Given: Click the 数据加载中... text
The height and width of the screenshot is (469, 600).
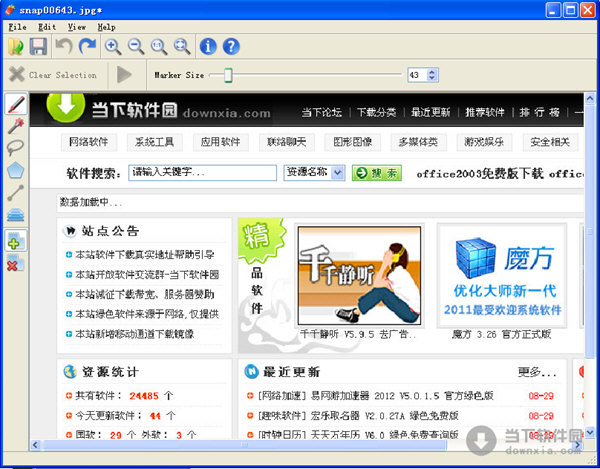Looking at the screenshot, I should pyautogui.click(x=91, y=202).
